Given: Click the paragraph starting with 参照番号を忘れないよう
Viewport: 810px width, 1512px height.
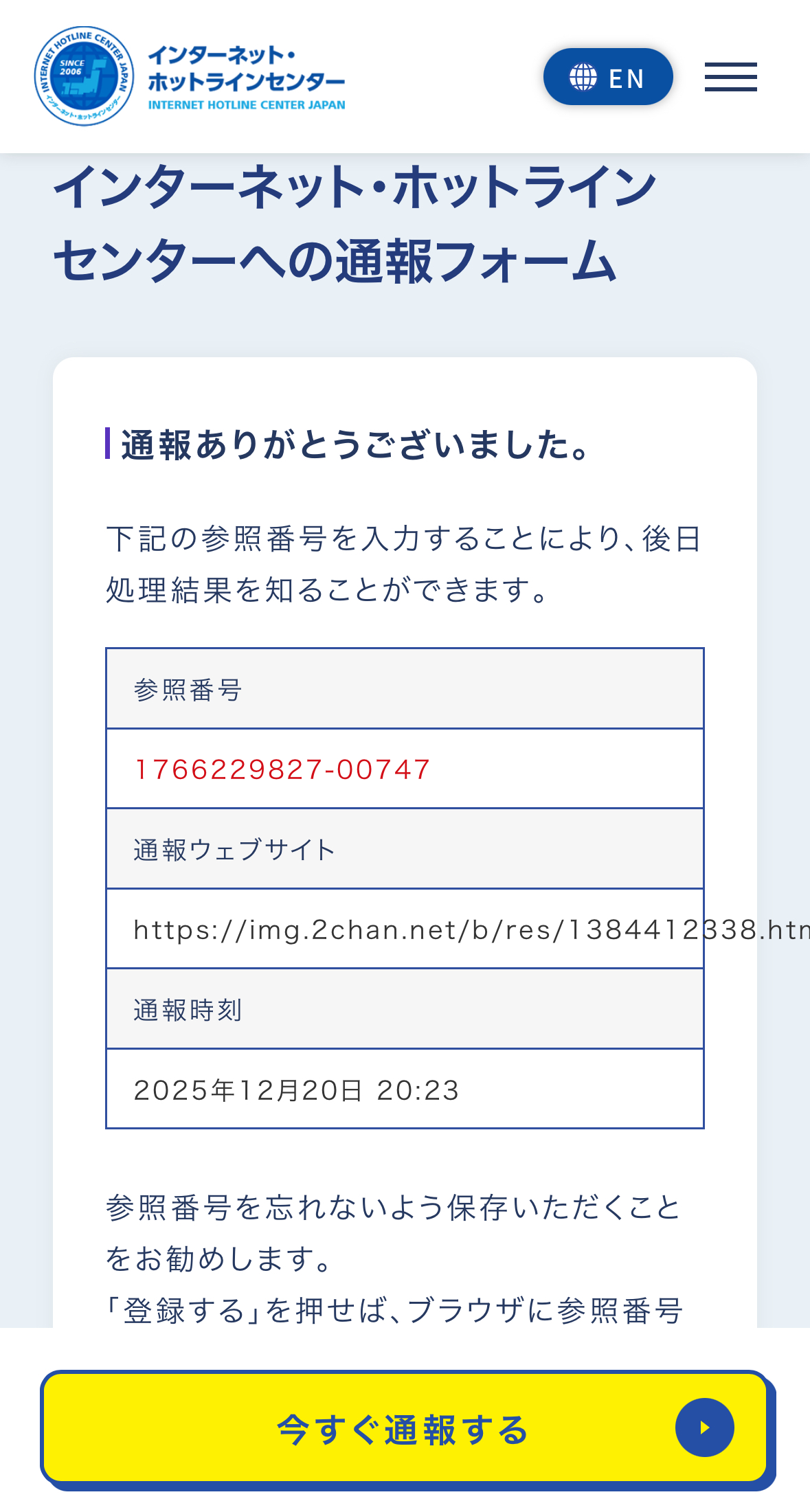Looking at the screenshot, I should 393,1233.
